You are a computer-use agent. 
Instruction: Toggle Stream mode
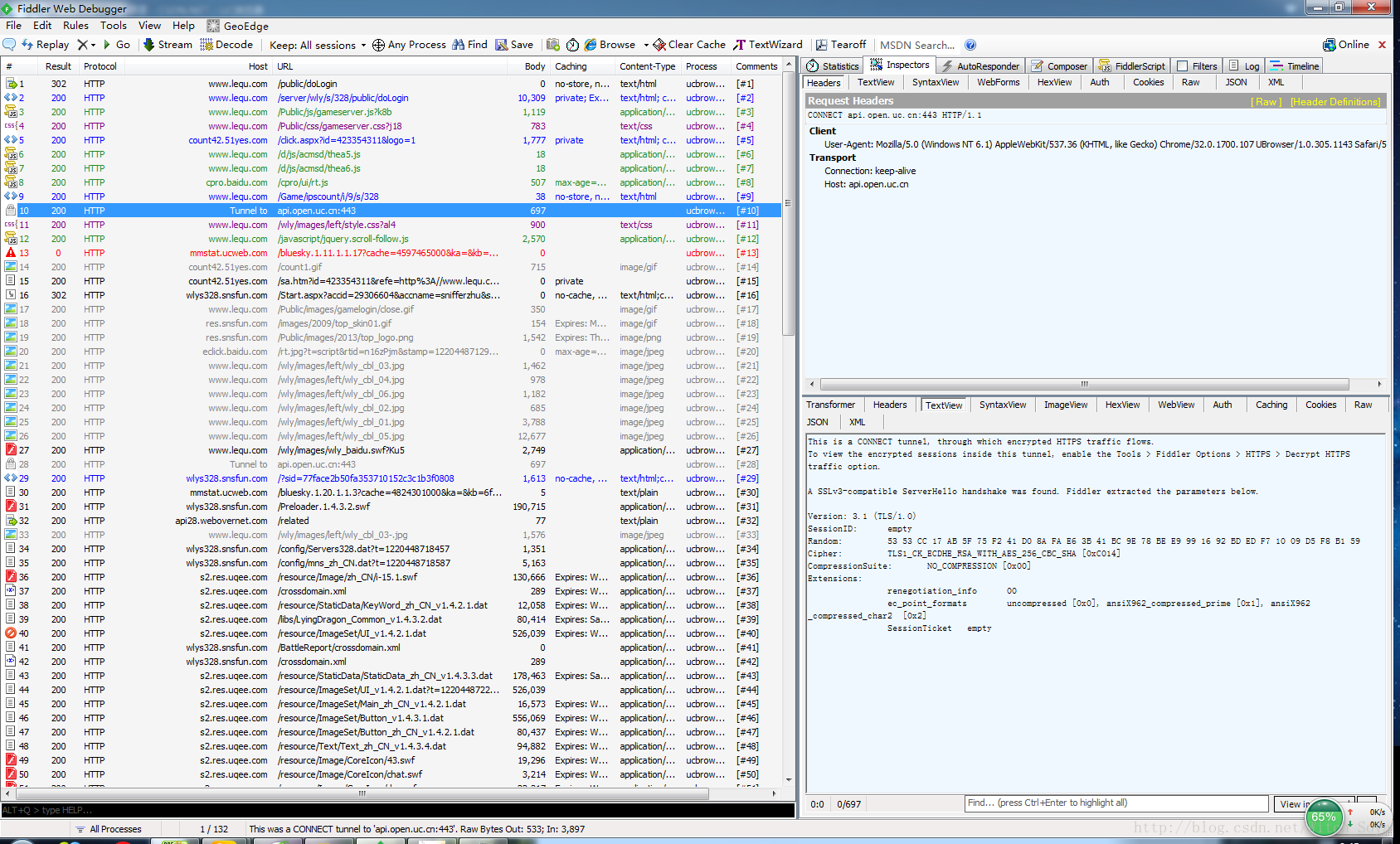pyautogui.click(x=168, y=45)
